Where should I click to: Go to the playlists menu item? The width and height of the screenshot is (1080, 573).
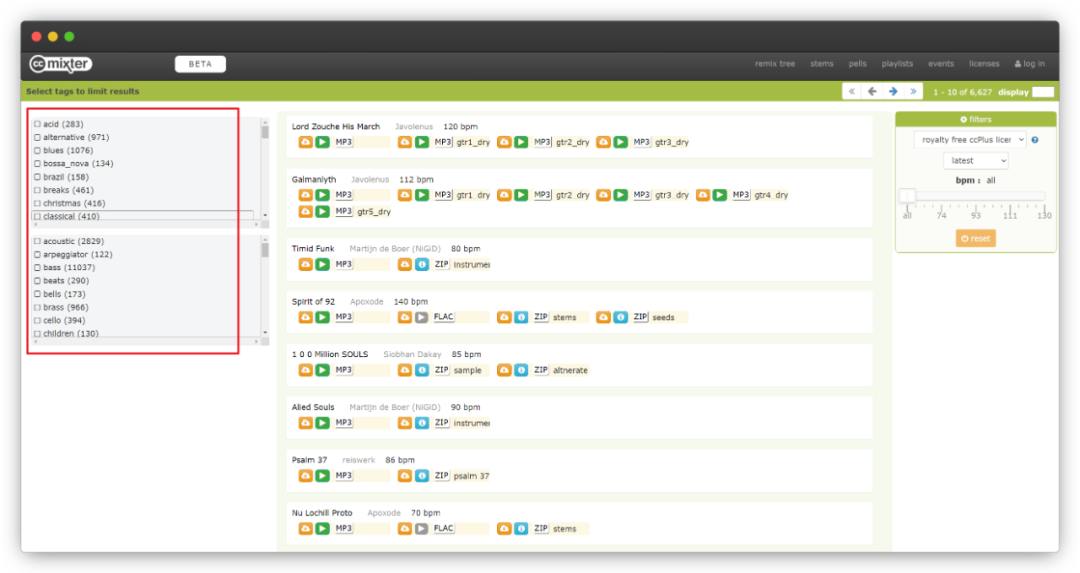pyautogui.click(x=897, y=64)
